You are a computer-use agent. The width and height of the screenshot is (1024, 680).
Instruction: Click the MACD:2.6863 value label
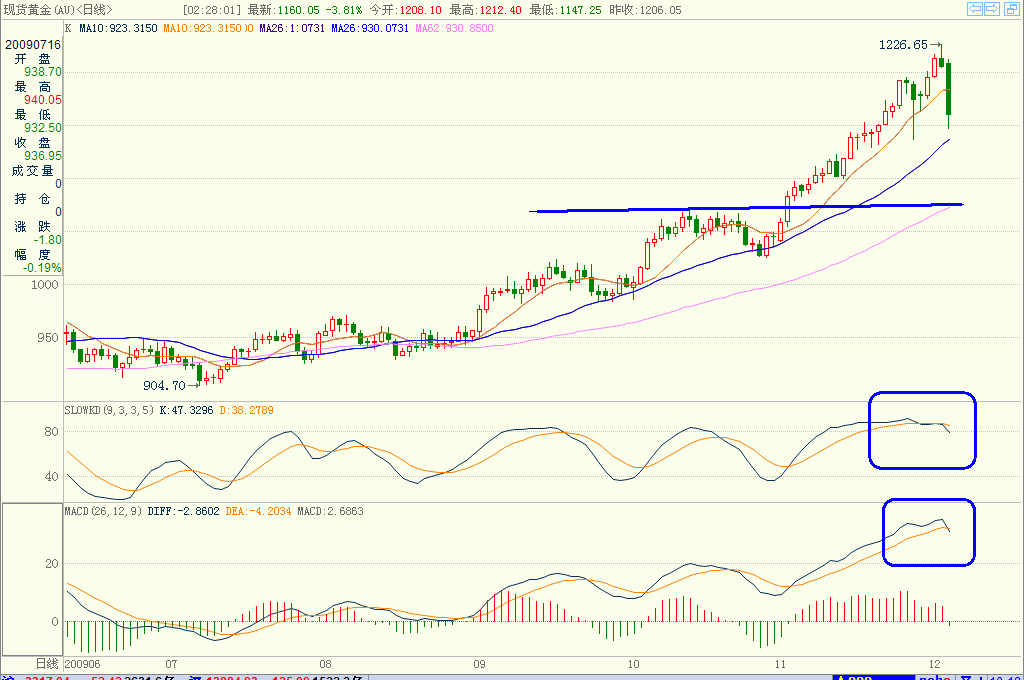pyautogui.click(x=330, y=511)
